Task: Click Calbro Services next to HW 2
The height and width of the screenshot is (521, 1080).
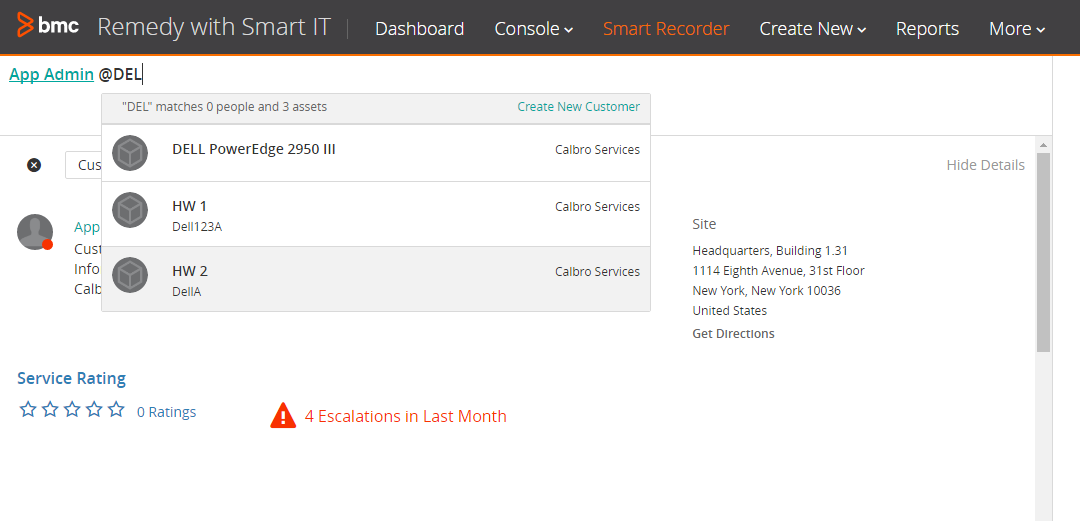Action: click(597, 272)
